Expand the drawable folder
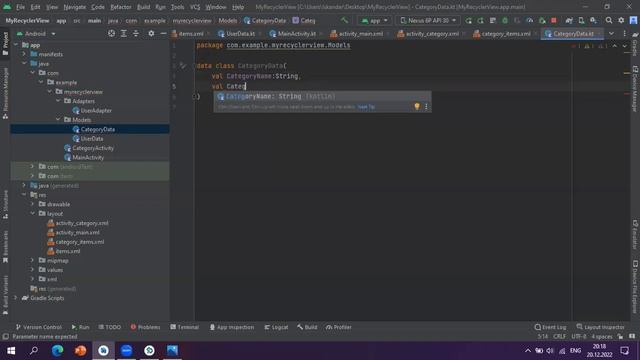 (x=32, y=204)
